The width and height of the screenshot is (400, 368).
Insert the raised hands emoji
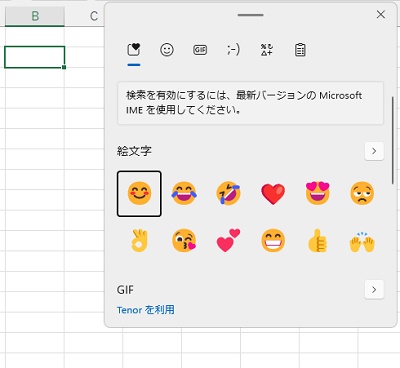tap(362, 241)
